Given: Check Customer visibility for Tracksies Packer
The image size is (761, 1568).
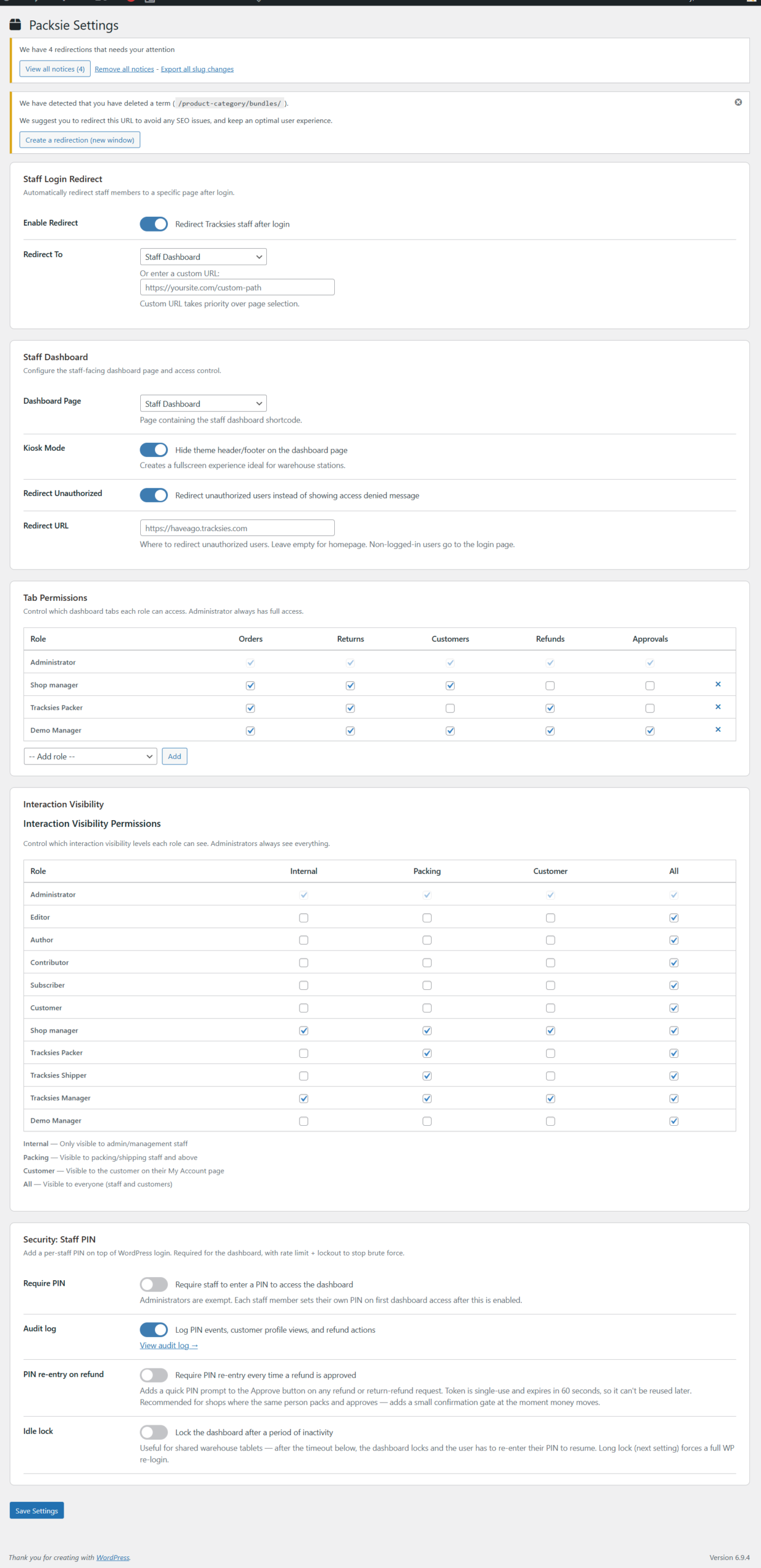Looking at the screenshot, I should coord(550,1053).
